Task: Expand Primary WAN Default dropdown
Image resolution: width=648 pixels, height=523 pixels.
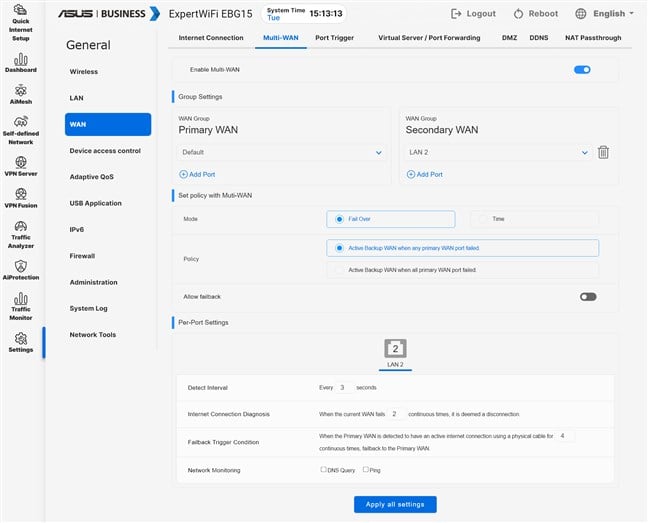Action: coord(281,152)
